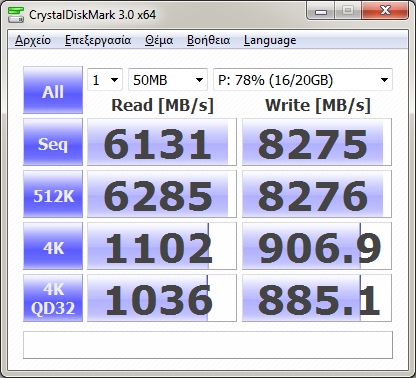The width and height of the screenshot is (416, 378).
Task: Select the Seq write value 8275
Action: 317,142
